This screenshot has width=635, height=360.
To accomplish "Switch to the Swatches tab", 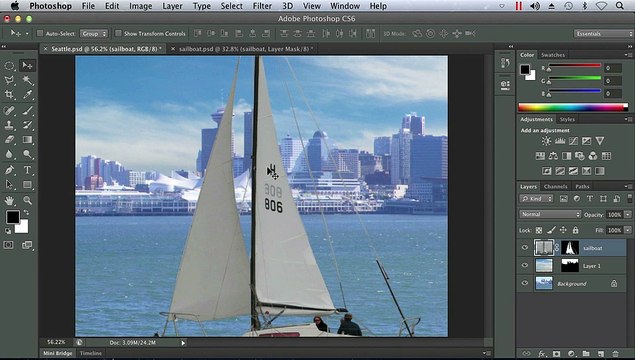I will pyautogui.click(x=553, y=55).
